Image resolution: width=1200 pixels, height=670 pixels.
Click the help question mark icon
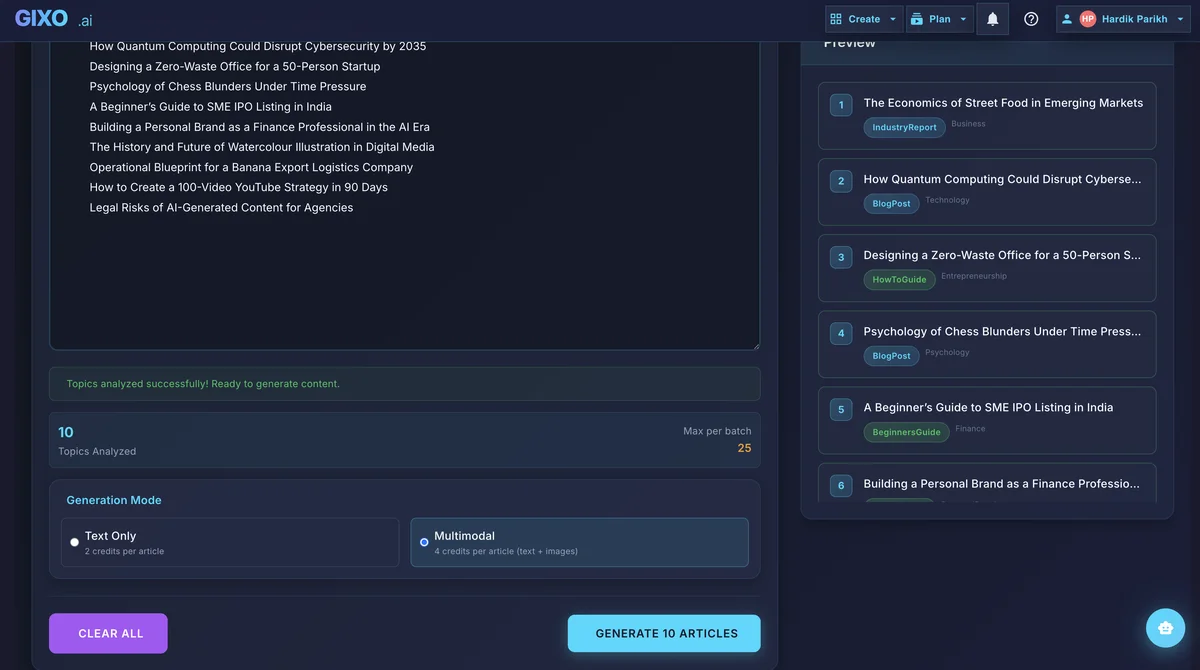(x=1031, y=18)
